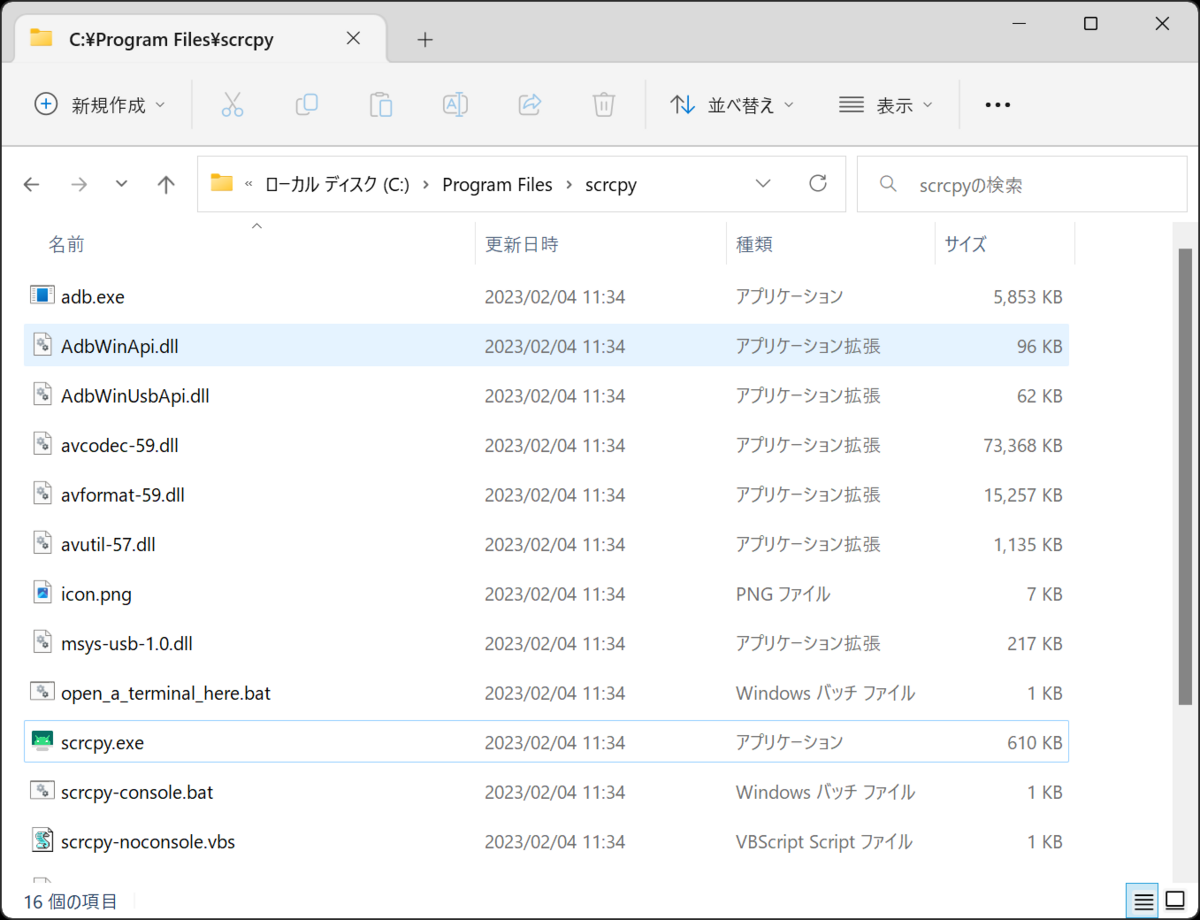The image size is (1200, 920).
Task: Open the three-dot more options menu
Action: click(997, 104)
